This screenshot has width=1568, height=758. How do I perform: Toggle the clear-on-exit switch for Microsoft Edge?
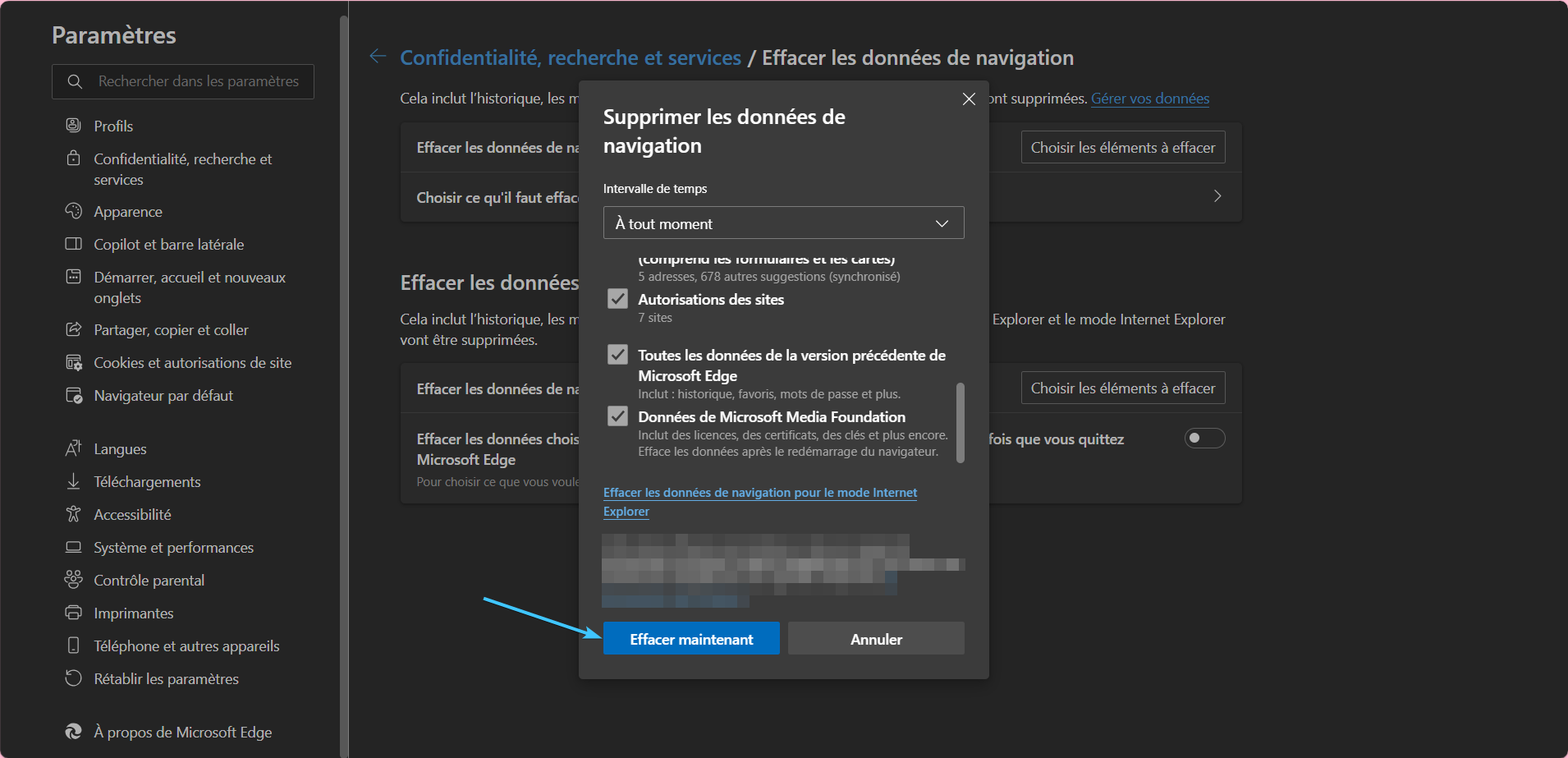pos(1204,438)
